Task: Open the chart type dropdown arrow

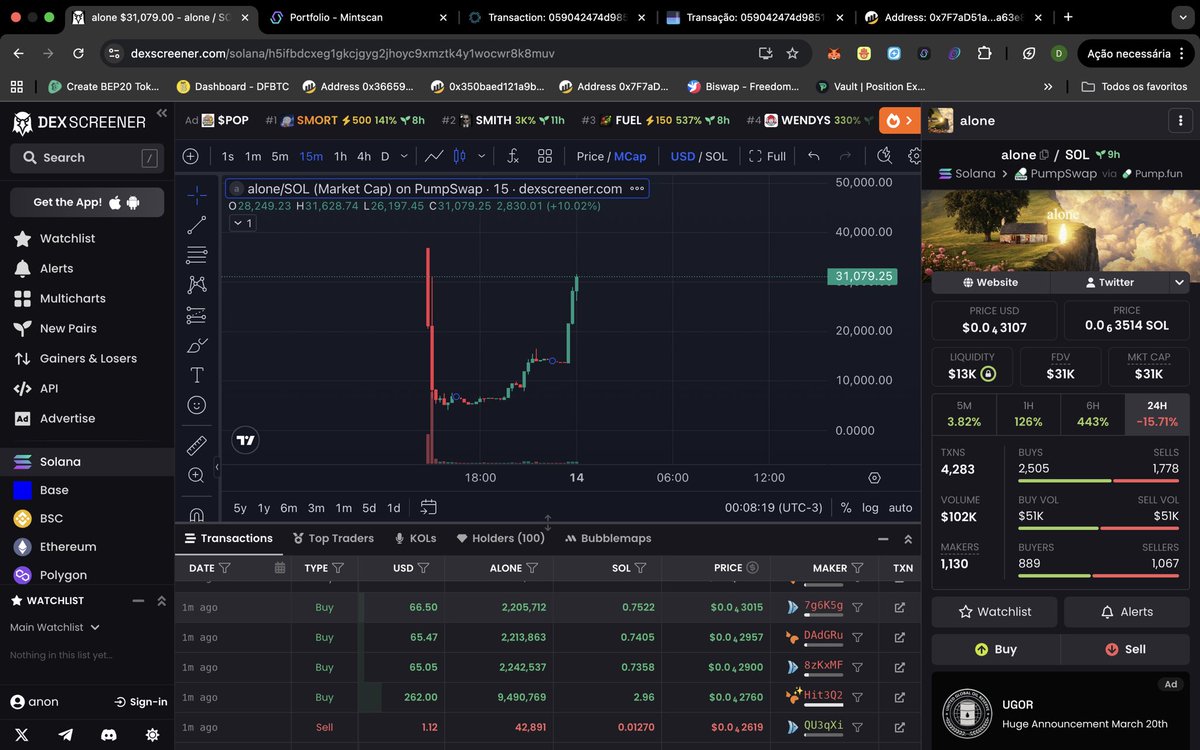Action: click(482, 156)
